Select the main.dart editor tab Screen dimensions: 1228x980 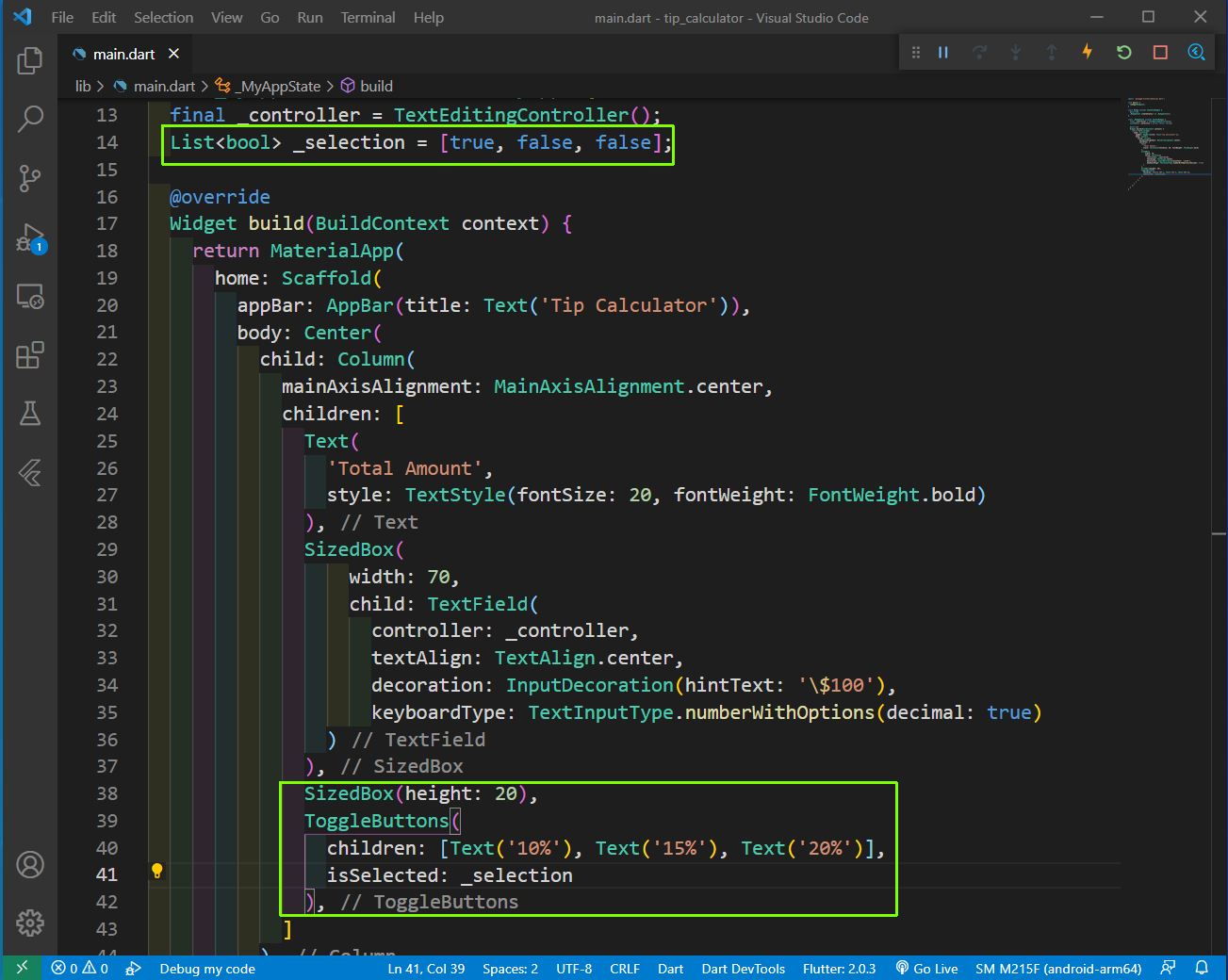click(x=124, y=54)
